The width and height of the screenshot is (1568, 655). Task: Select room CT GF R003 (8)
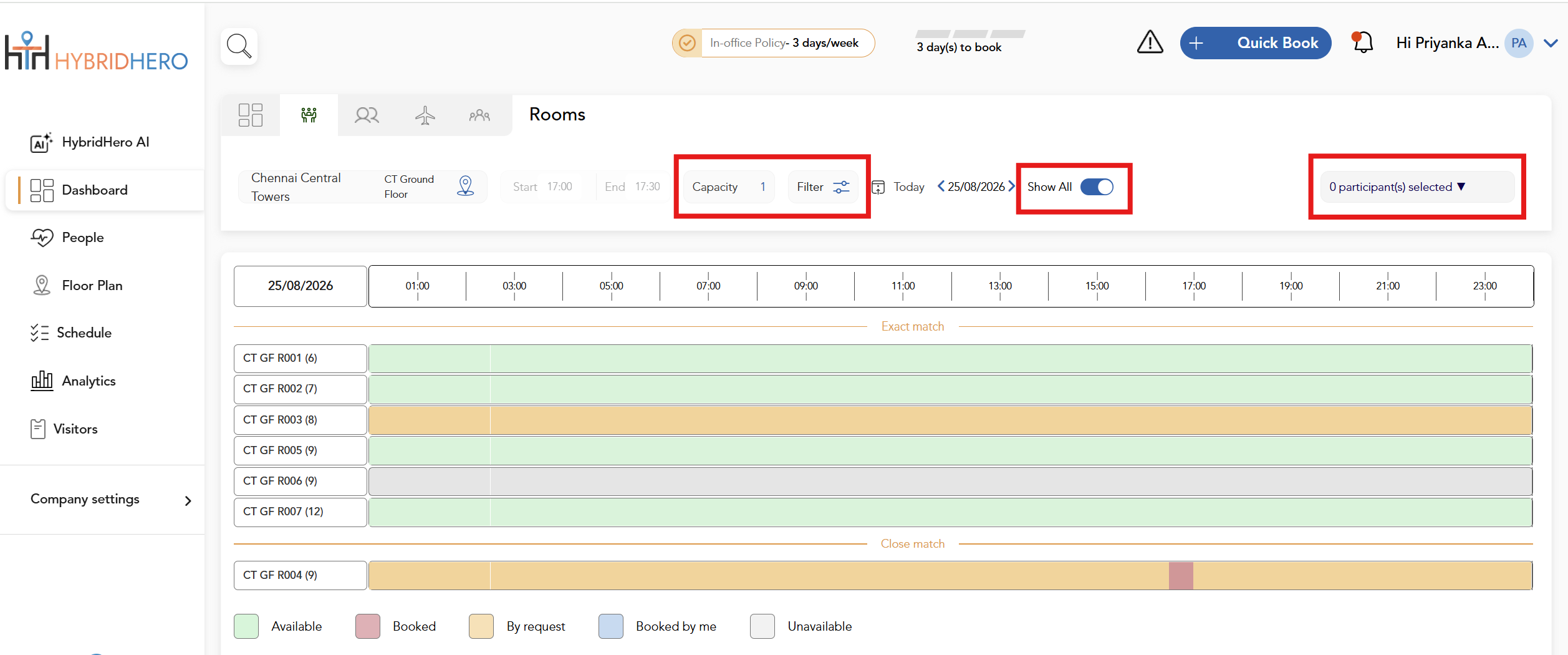tap(301, 420)
